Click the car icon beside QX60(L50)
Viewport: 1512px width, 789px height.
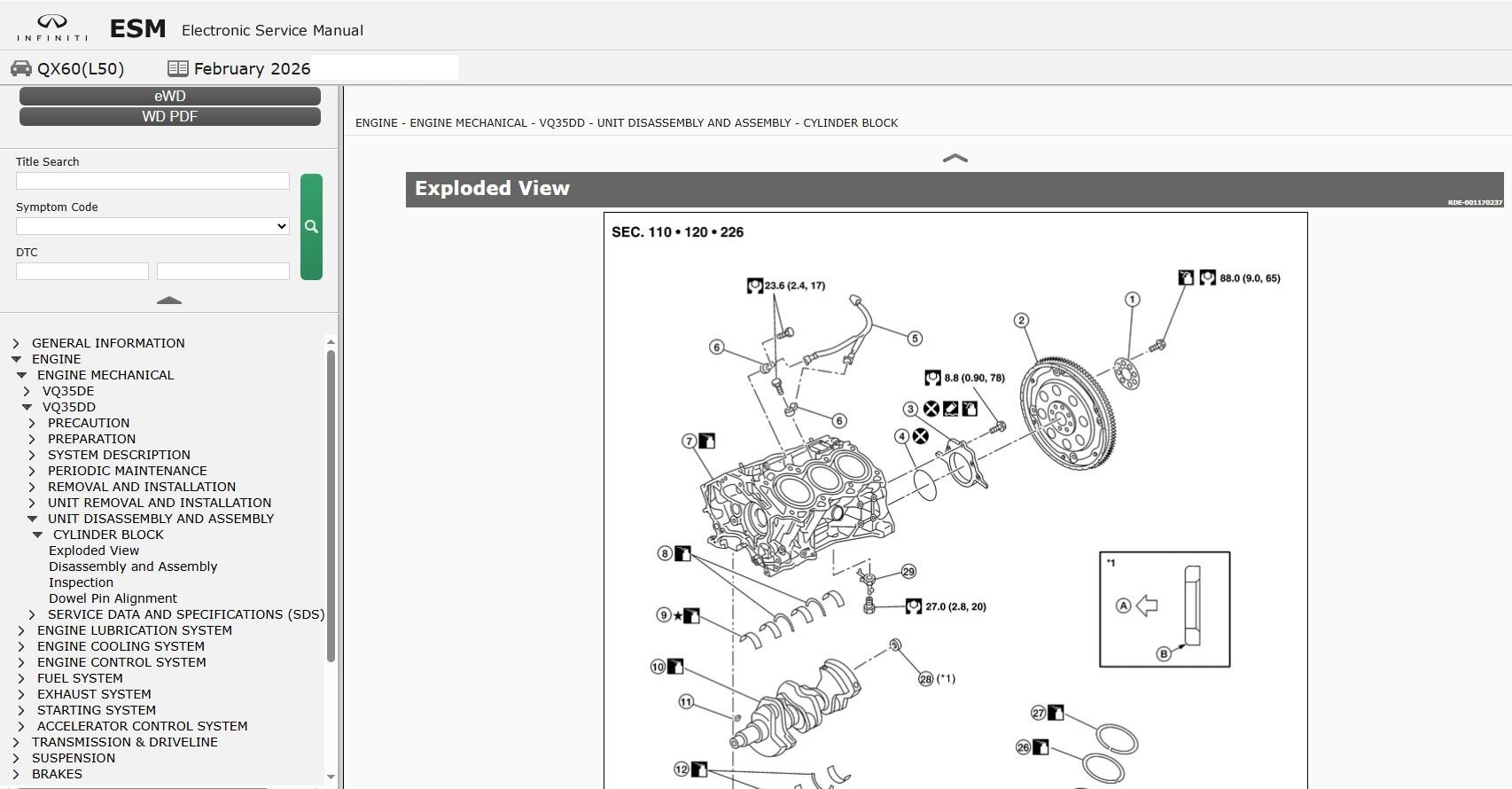[x=21, y=68]
